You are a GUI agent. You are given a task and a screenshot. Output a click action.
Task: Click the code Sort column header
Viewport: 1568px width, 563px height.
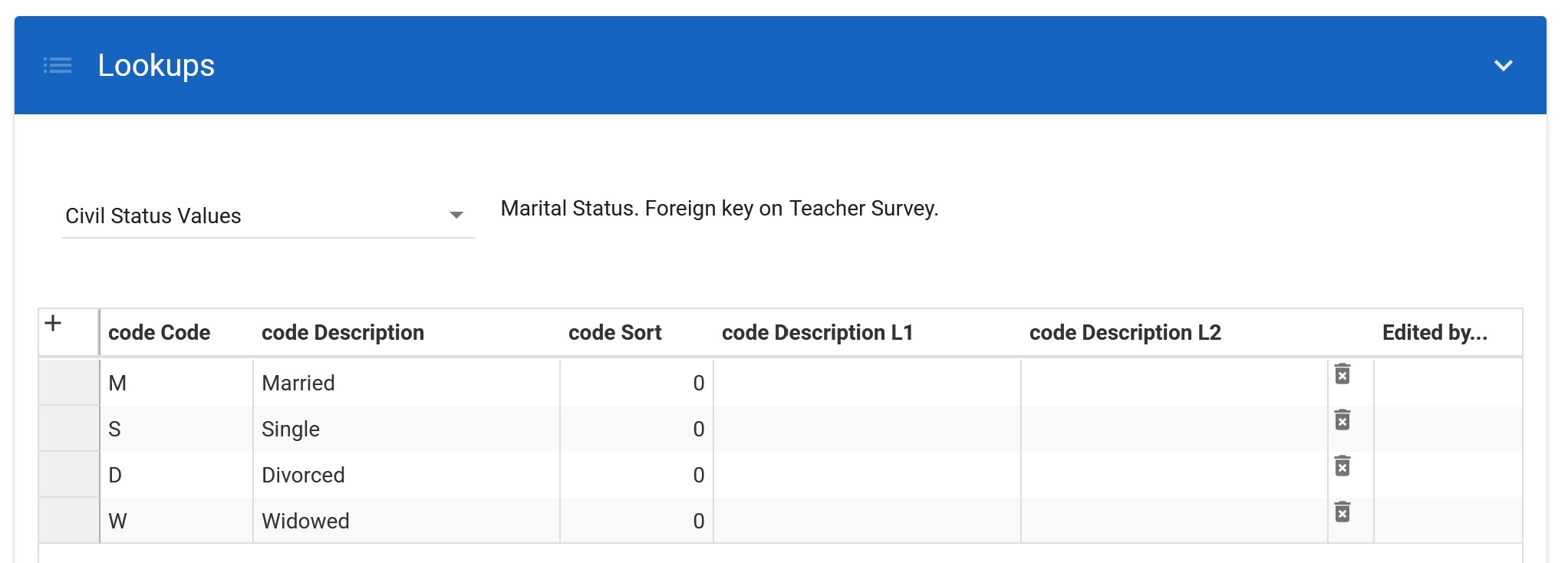(614, 332)
